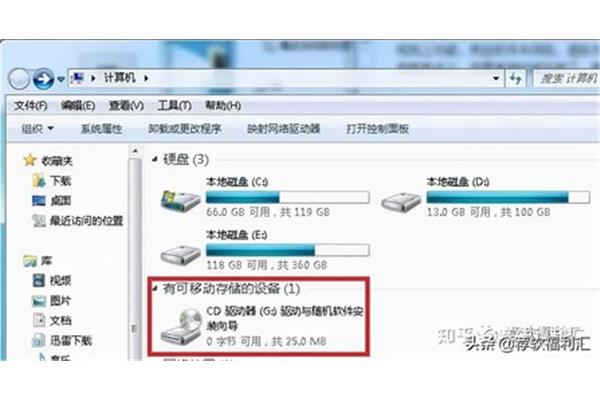Open the 组织 dropdown menu
600x400 pixels.
[x=37, y=129]
